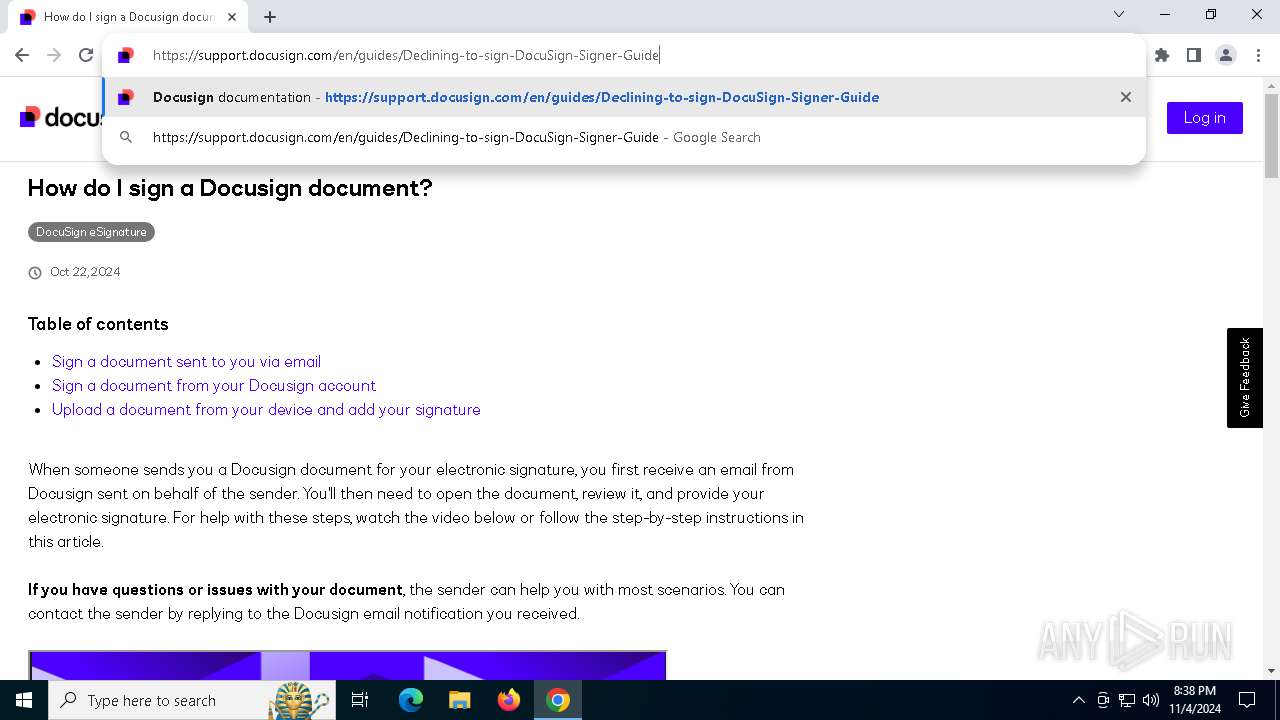1280x720 pixels.
Task: Select the 'How do I sign a Docusign' tab
Action: [128, 16]
